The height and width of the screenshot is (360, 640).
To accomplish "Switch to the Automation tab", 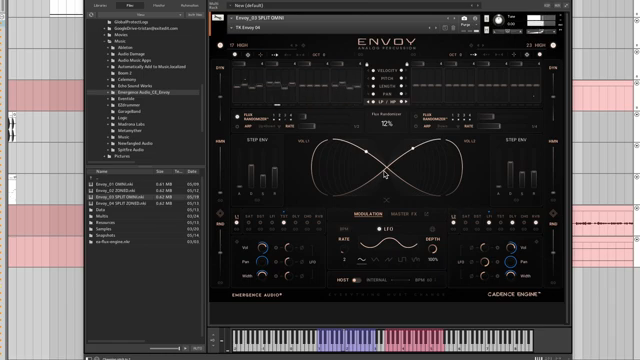I will [x=189, y=5].
